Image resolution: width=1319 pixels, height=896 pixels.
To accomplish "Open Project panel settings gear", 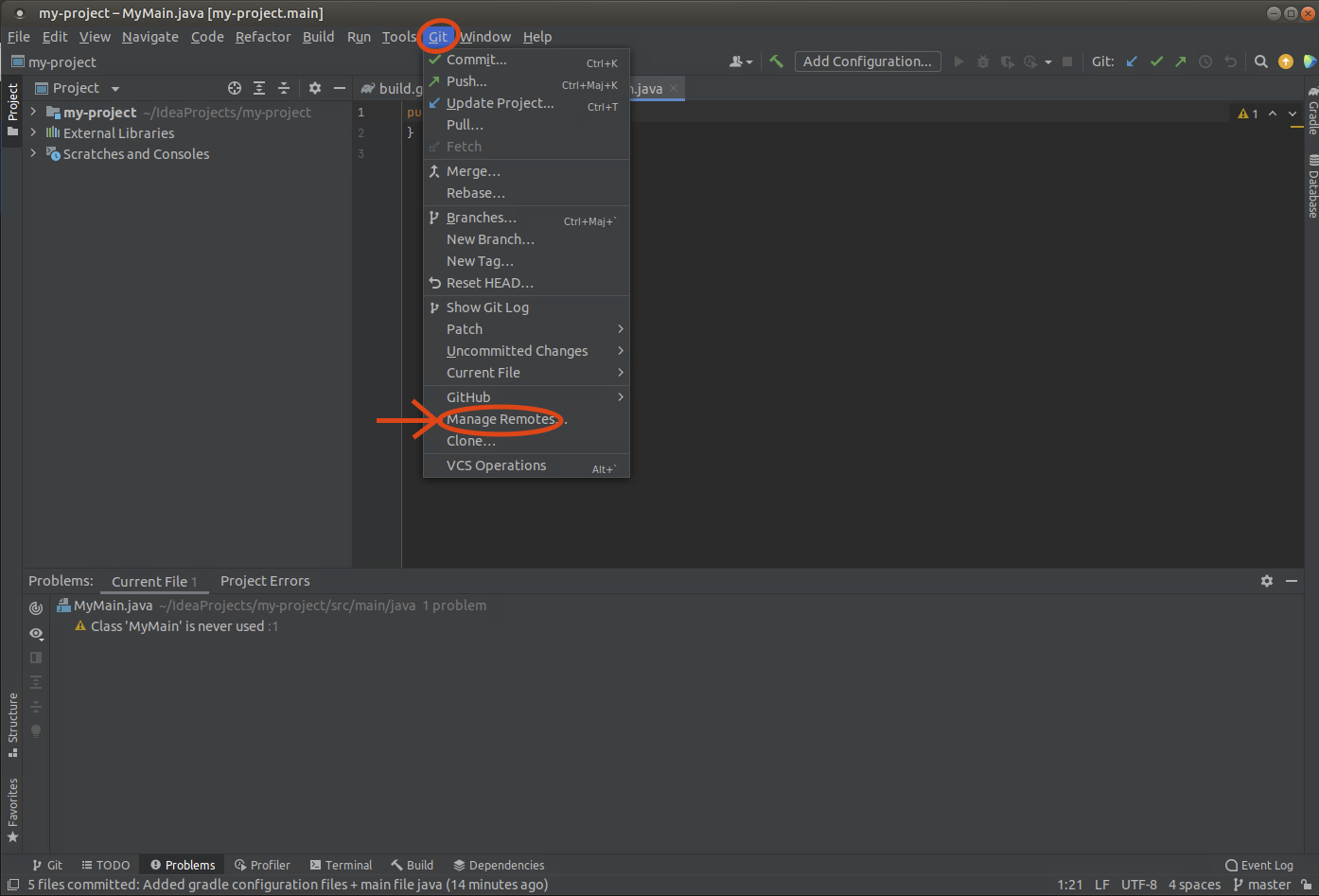I will (315, 88).
